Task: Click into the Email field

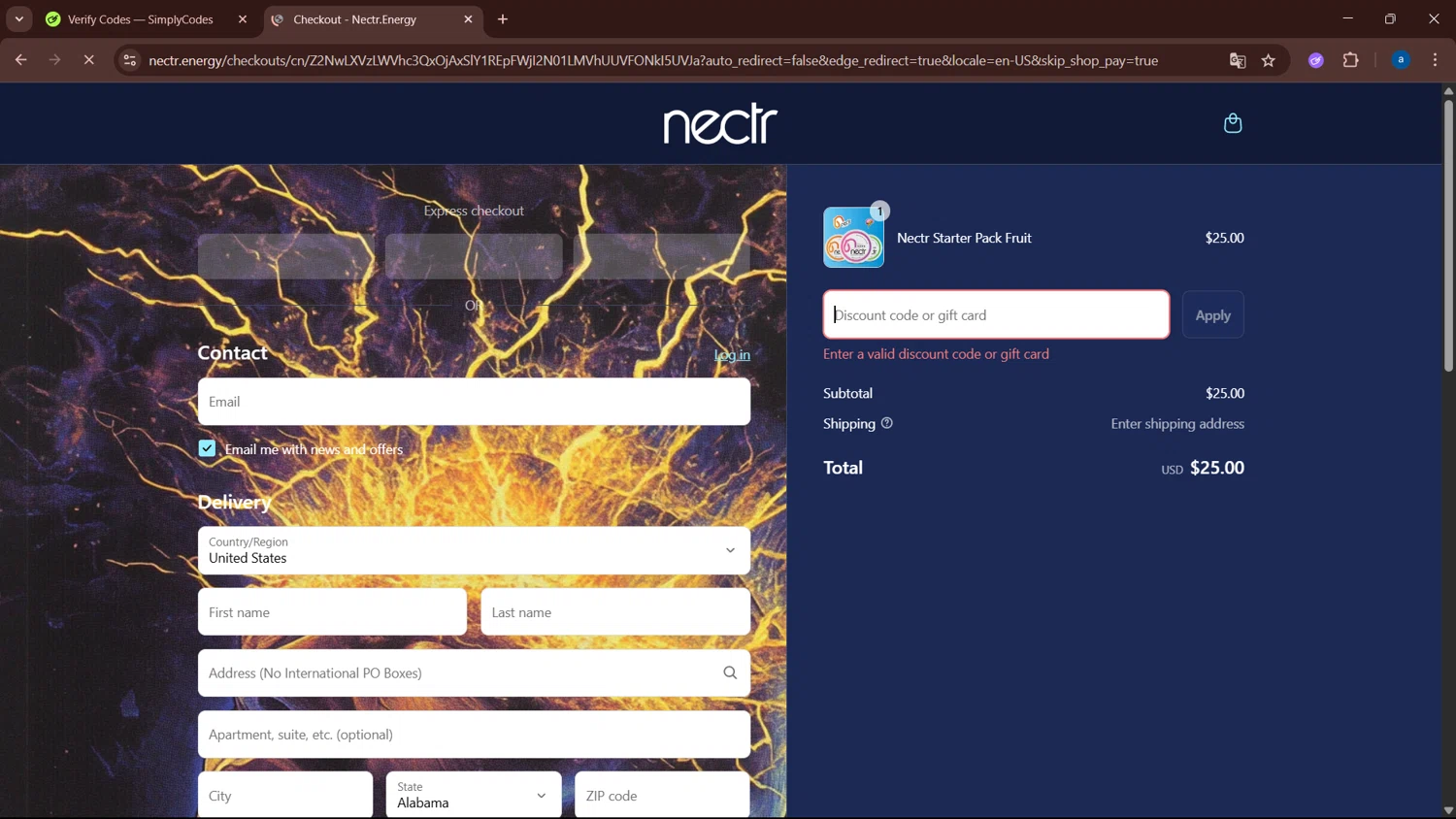Action: (x=474, y=402)
